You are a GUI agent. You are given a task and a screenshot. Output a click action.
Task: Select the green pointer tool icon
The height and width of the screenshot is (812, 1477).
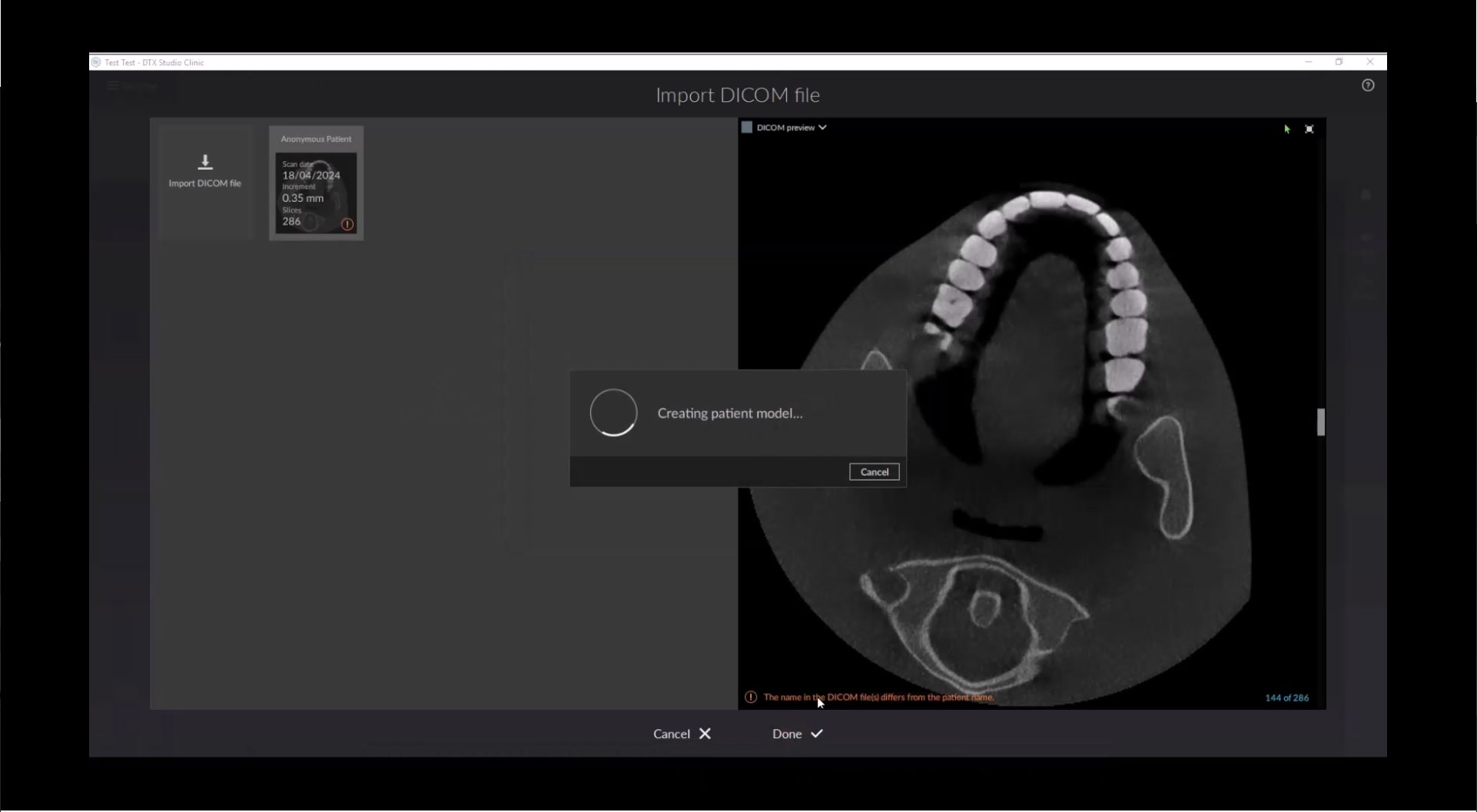tap(1287, 129)
